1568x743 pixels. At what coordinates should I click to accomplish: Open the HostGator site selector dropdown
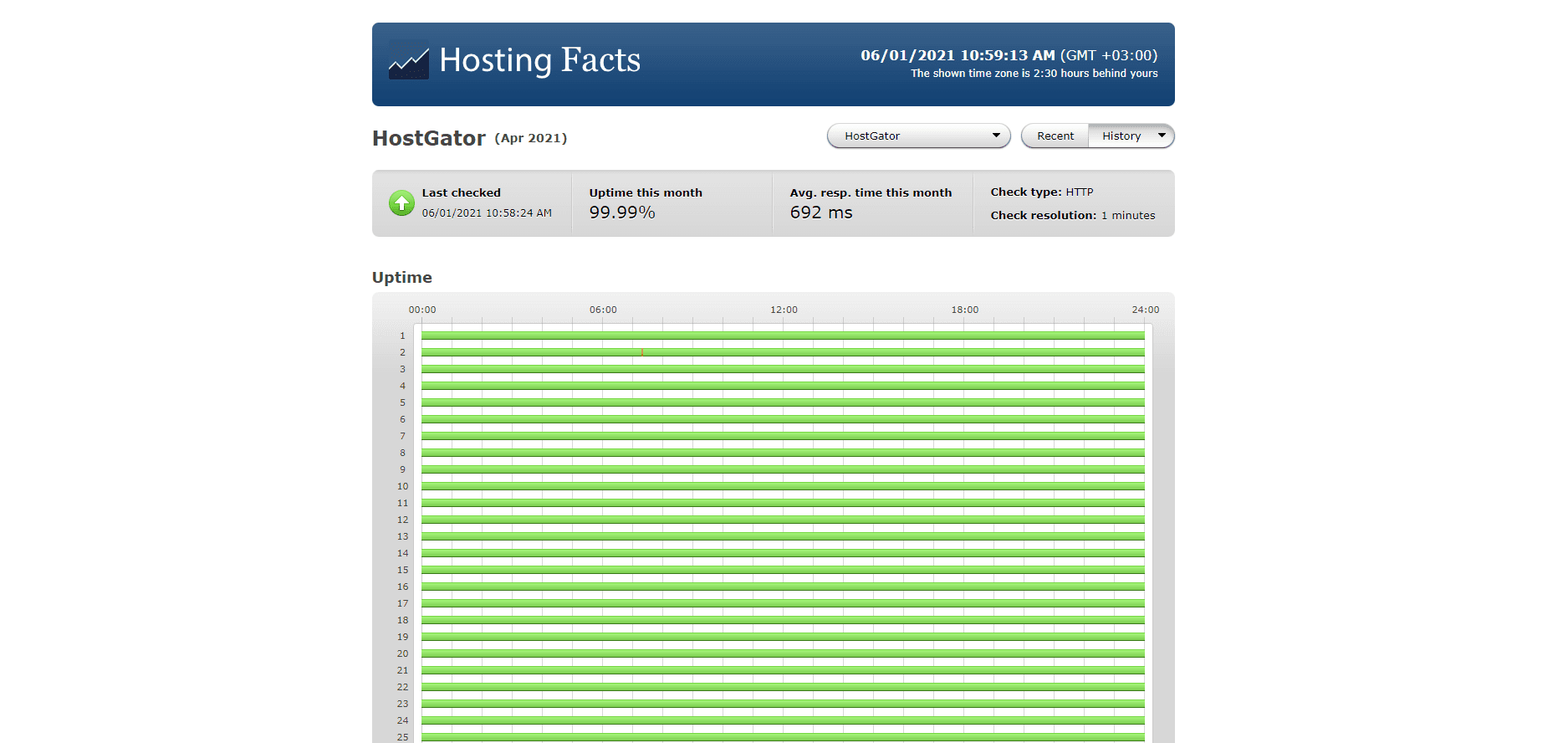[x=919, y=136]
